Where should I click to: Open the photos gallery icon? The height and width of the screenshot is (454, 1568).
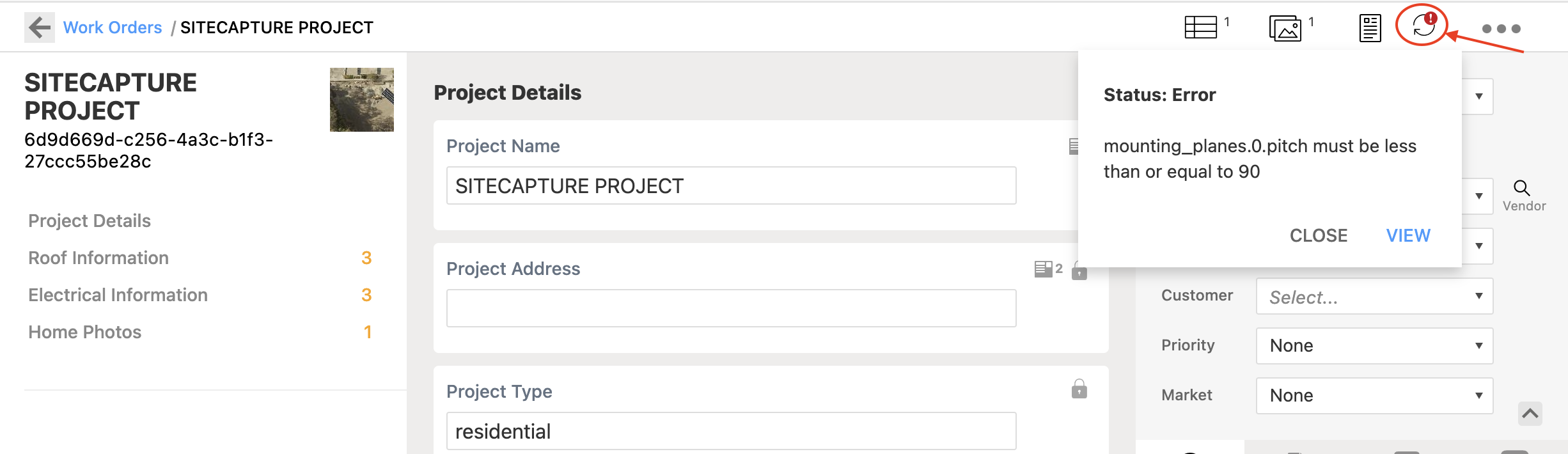pyautogui.click(x=1285, y=28)
